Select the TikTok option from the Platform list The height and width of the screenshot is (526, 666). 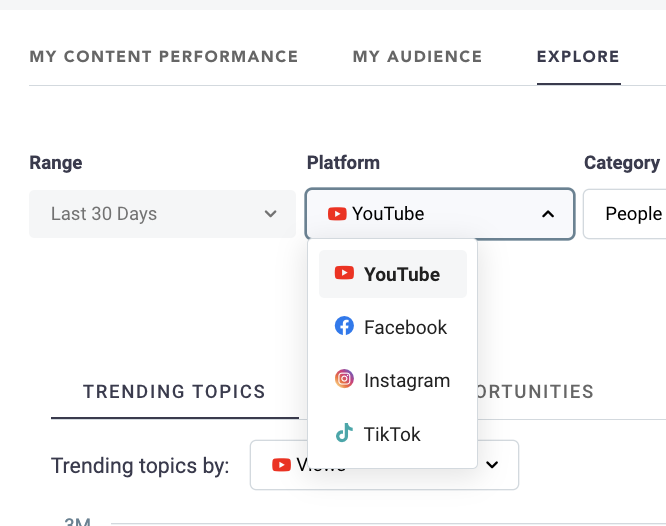click(x=392, y=434)
